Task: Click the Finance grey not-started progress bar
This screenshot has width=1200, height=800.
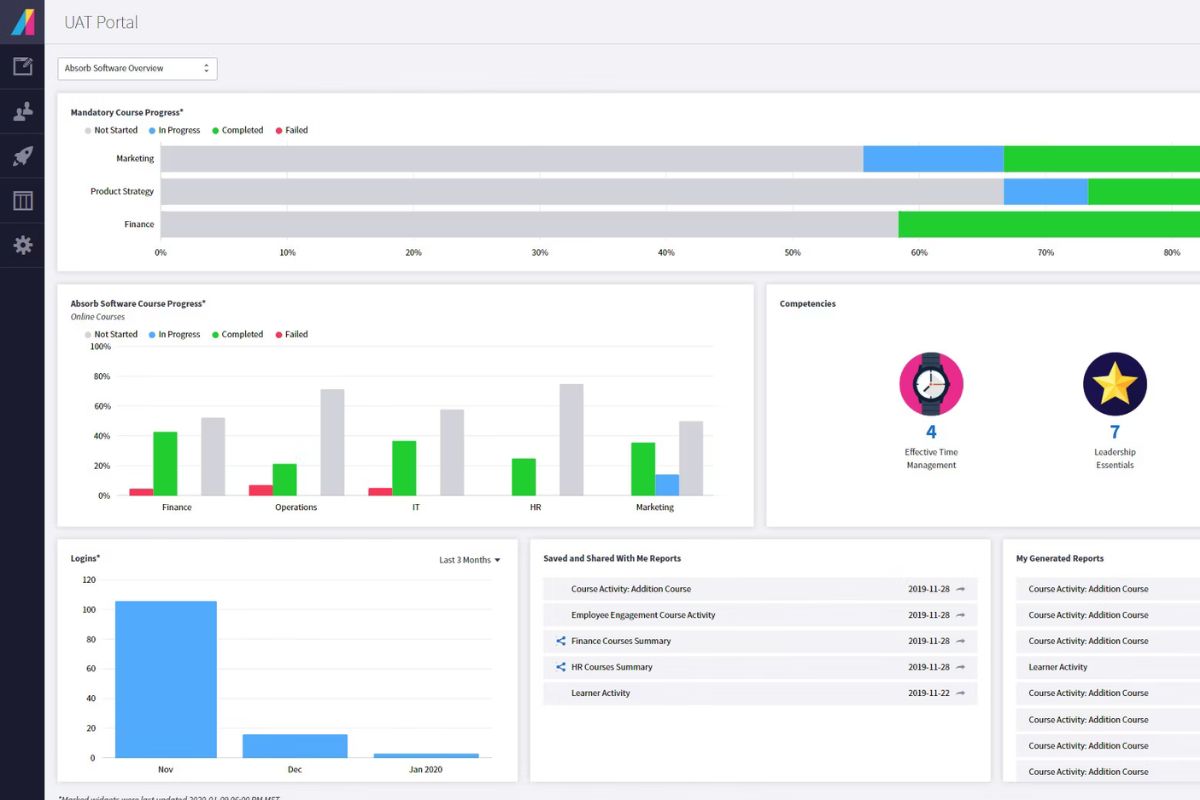Action: (529, 224)
